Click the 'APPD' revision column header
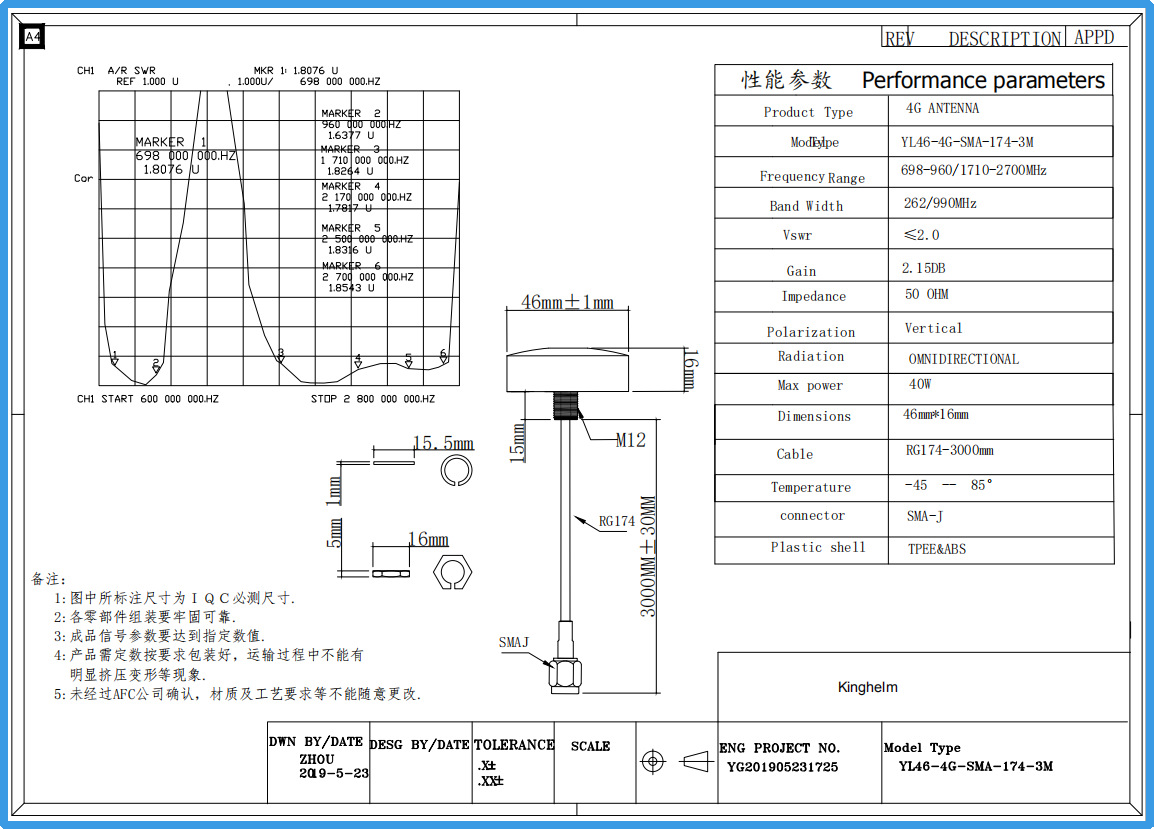 (x=1094, y=37)
